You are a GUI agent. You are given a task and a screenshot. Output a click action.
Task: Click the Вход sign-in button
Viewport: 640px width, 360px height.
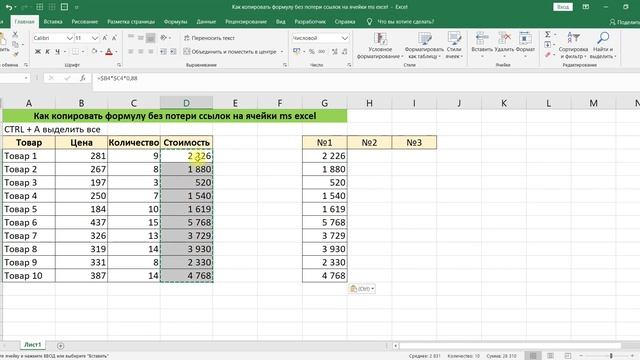pos(563,7)
